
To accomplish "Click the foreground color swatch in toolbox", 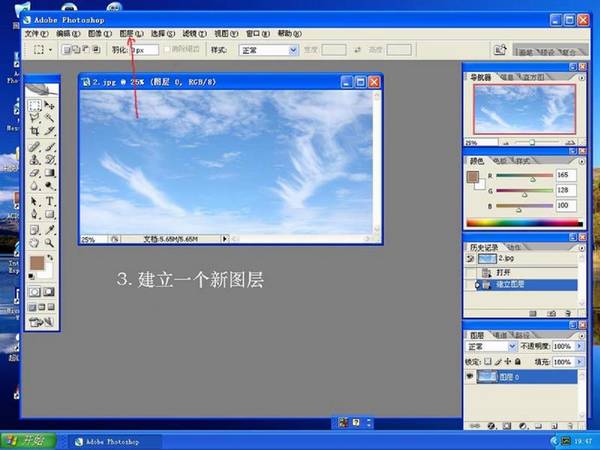I will pos(37,264).
